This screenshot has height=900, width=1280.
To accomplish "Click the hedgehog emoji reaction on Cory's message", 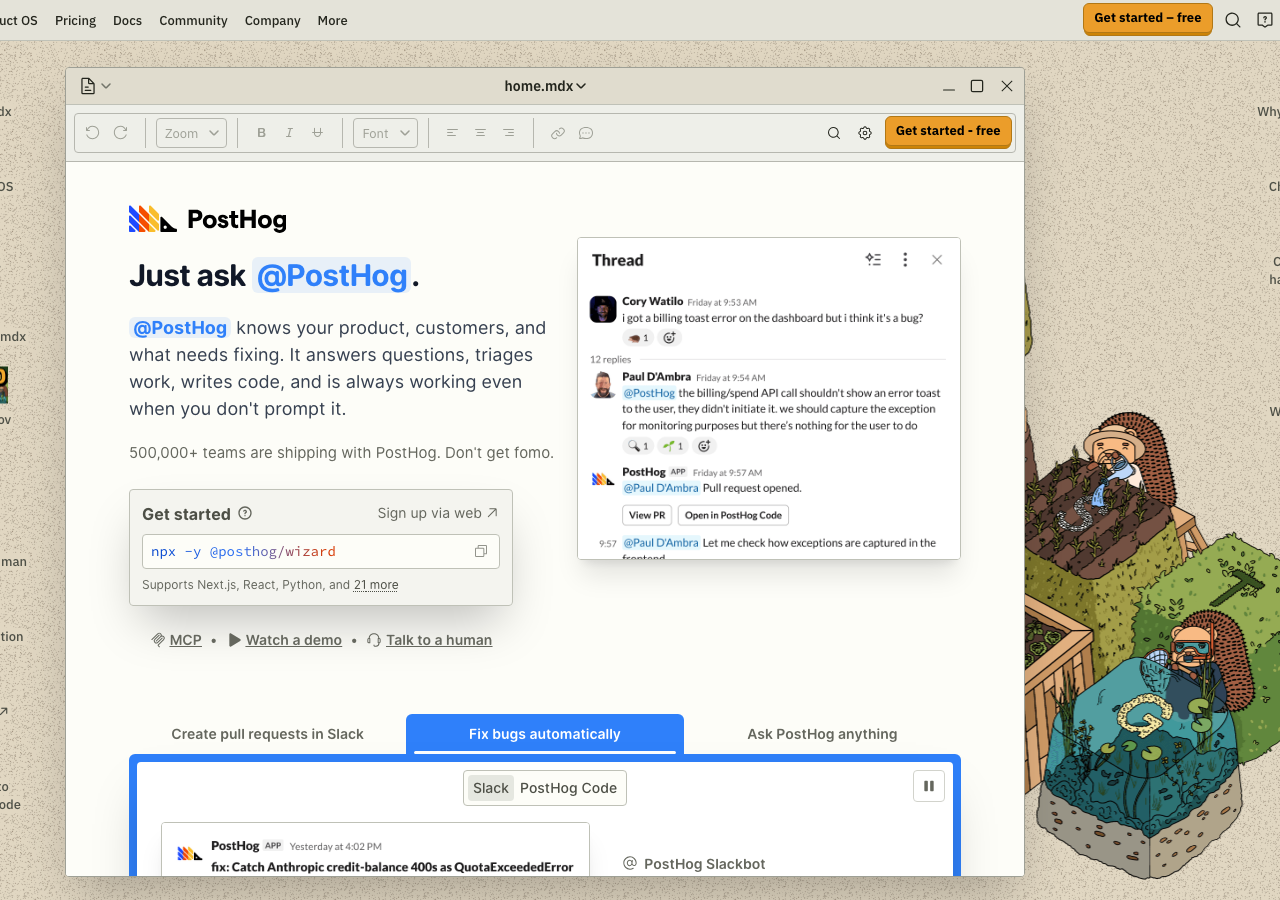I will tap(637, 338).
